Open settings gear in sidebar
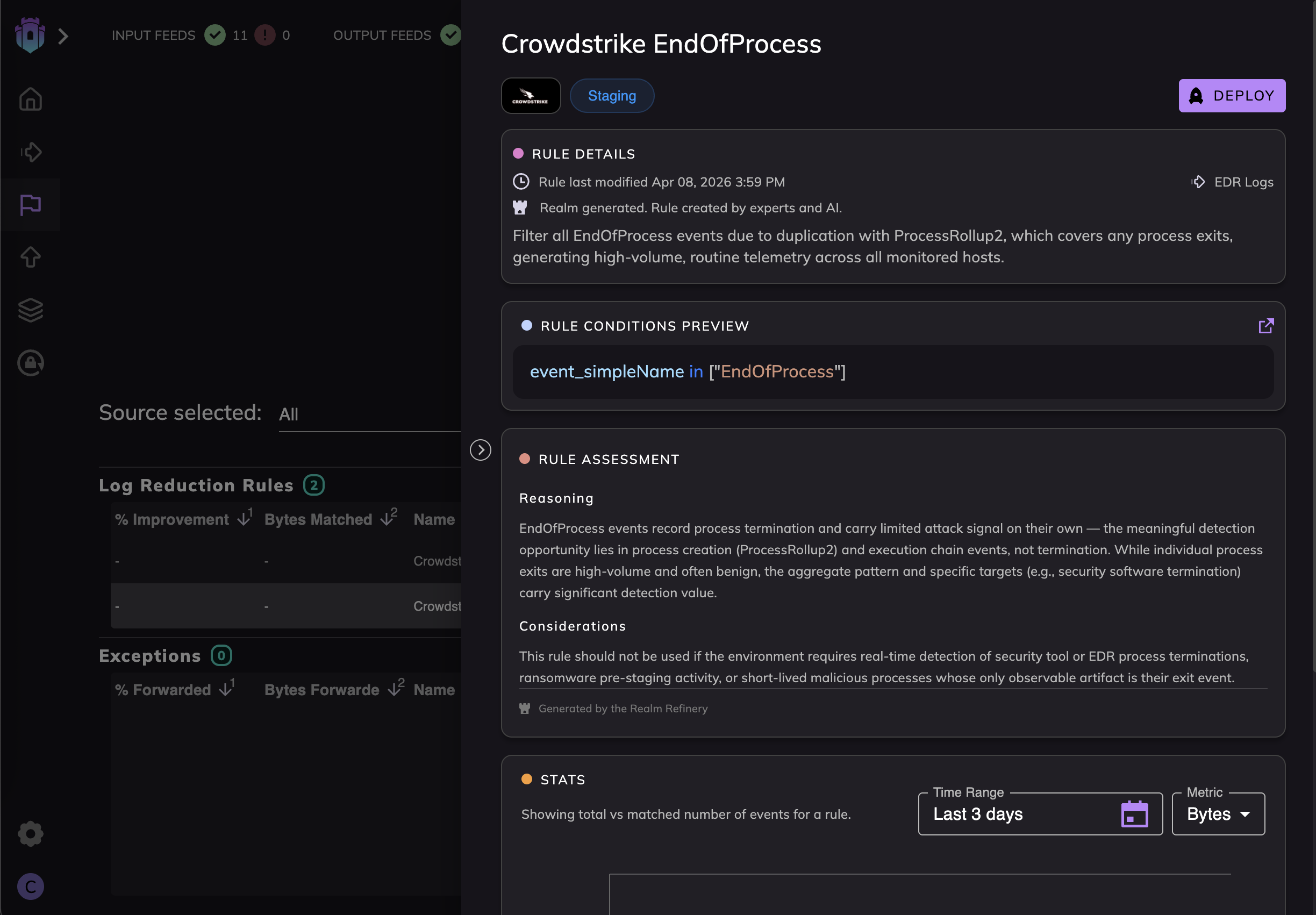 (31, 834)
